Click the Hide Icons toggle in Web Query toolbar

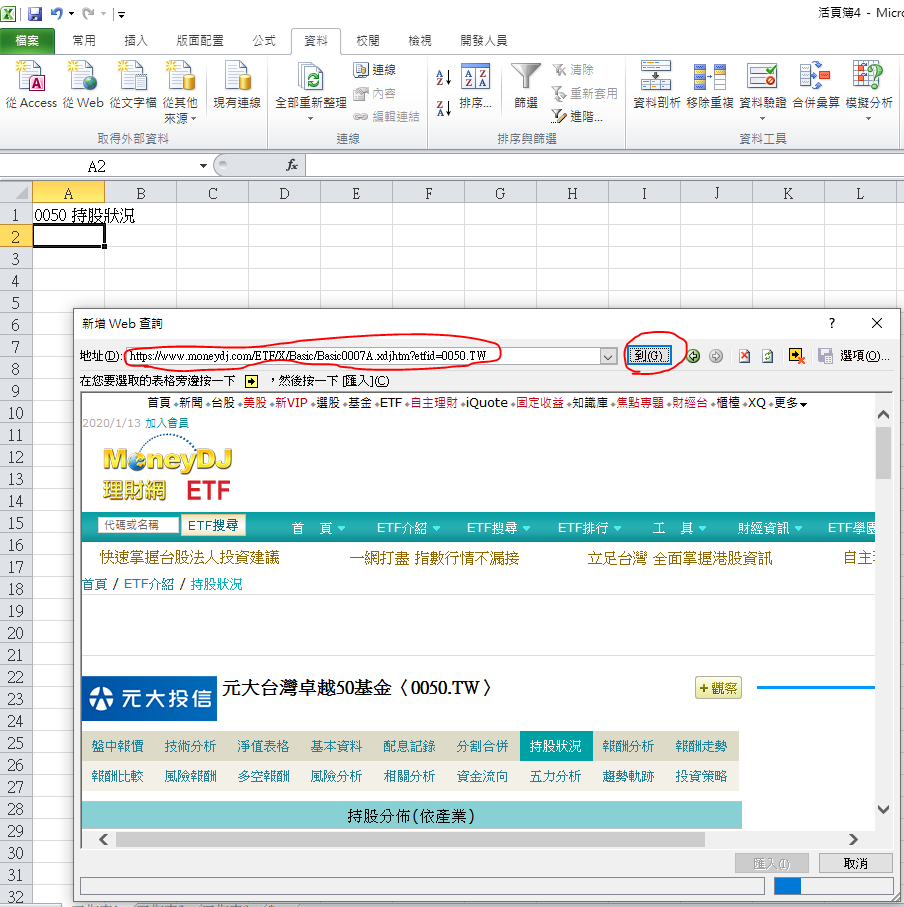pos(796,356)
